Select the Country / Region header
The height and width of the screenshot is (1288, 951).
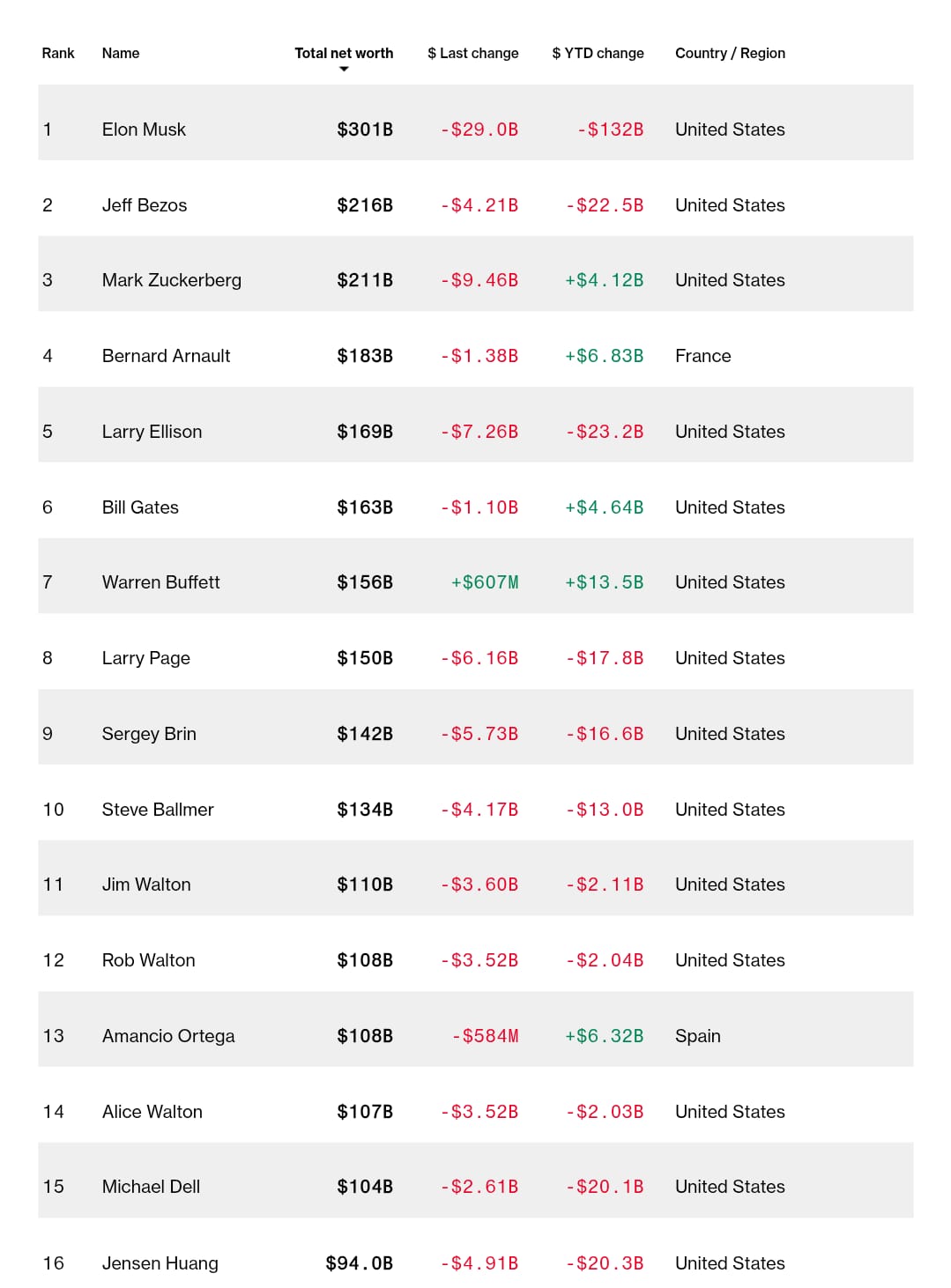(730, 53)
